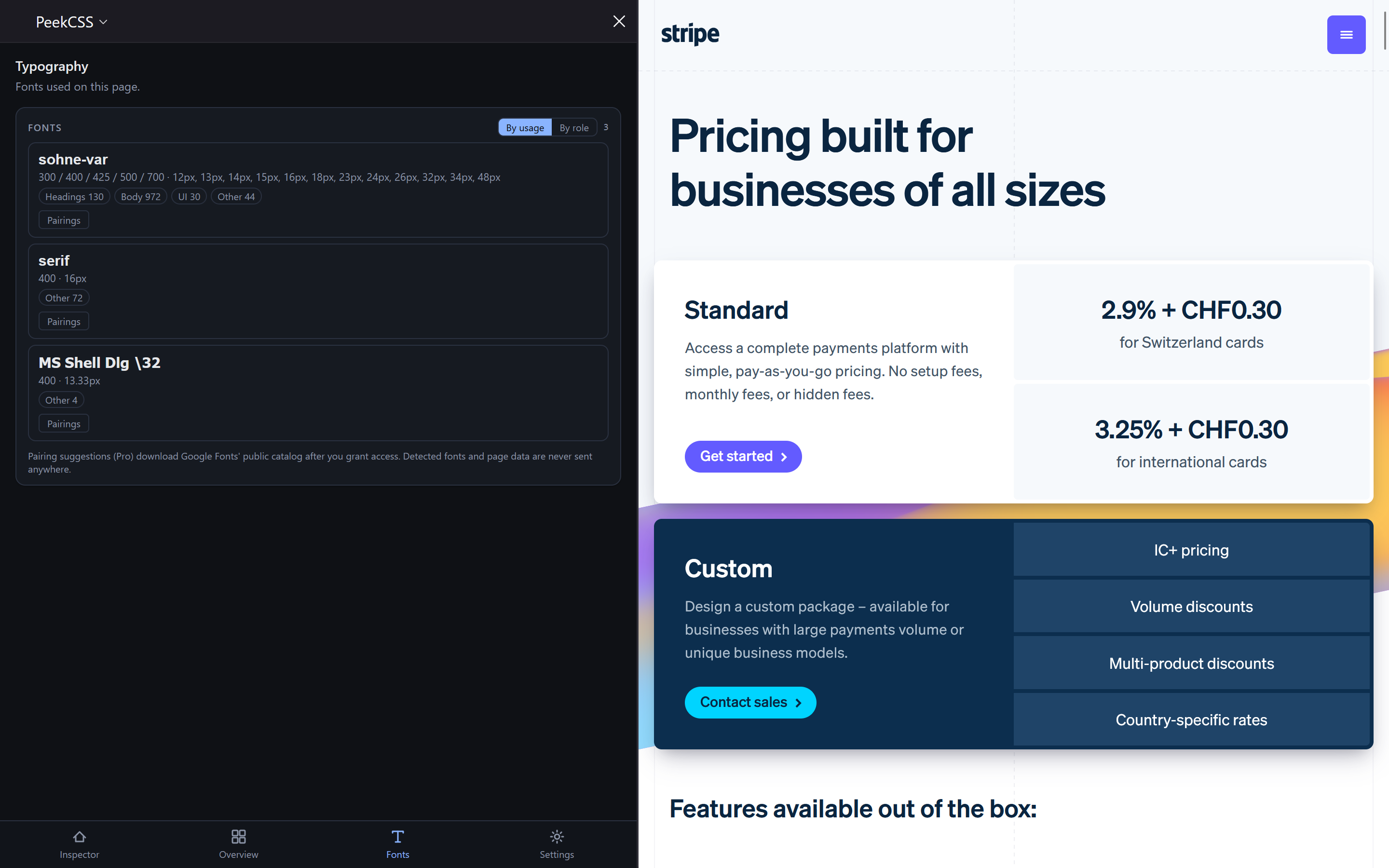Select the Other 72 tag under serif
This screenshot has width=1389, height=868.
click(x=64, y=298)
